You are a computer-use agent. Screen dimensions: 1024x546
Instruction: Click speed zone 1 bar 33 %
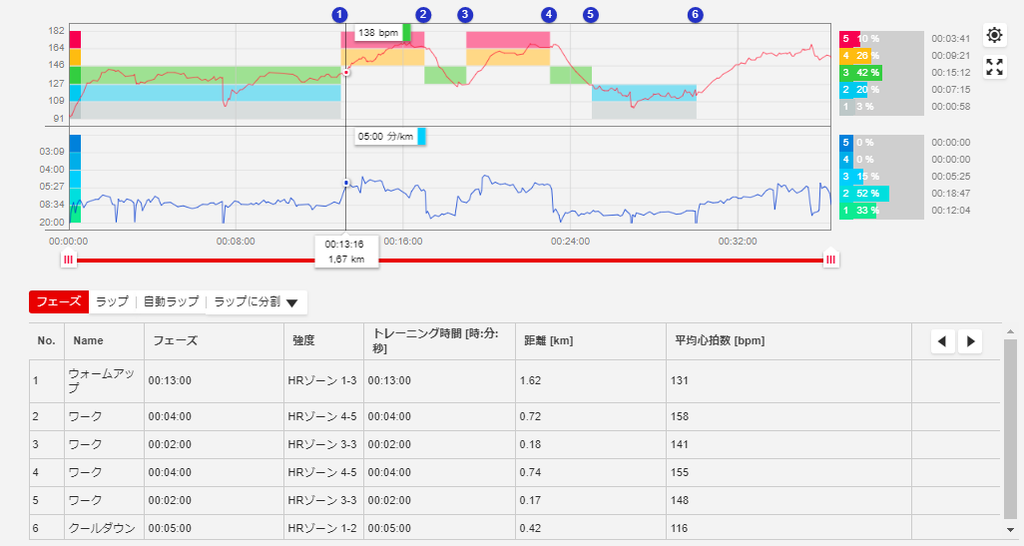coord(881,210)
